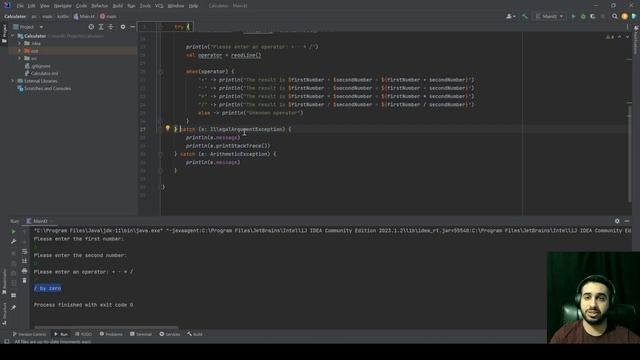Viewport: 640px width, 360px height.
Task: Open Search Everywhere magnifier
Action: click(615, 16)
